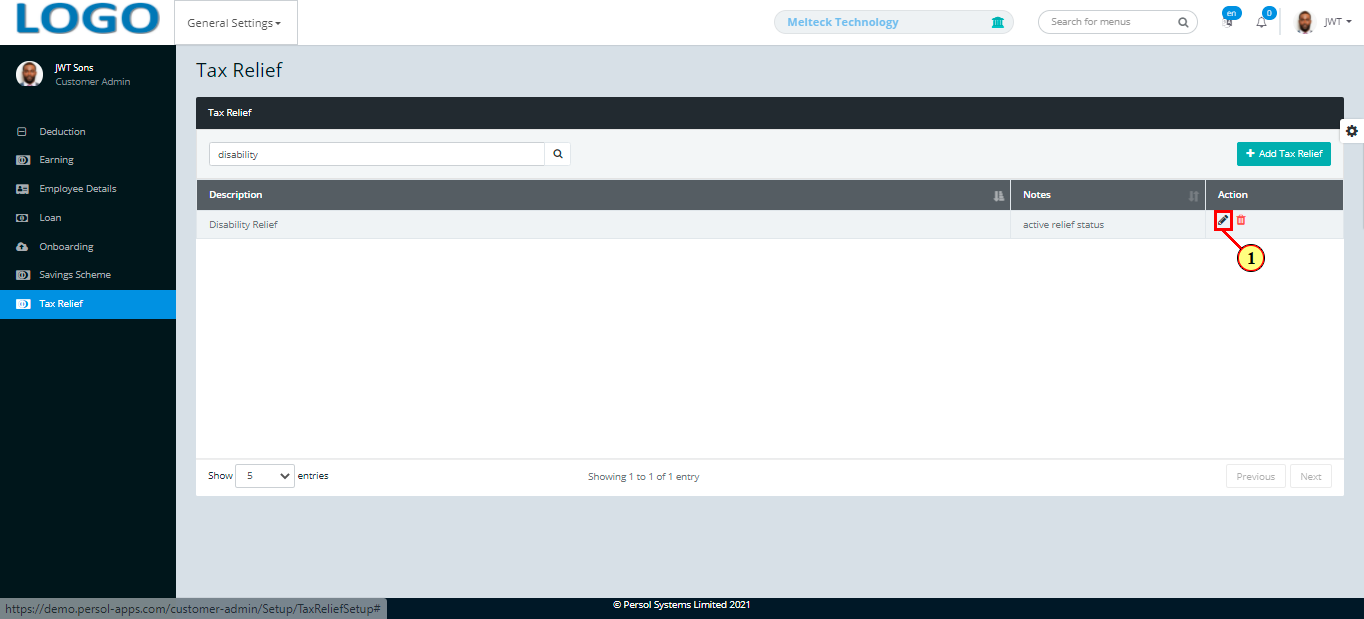Click the 'Disability Relief' table cell
The height and width of the screenshot is (619, 1364).
pos(603,225)
